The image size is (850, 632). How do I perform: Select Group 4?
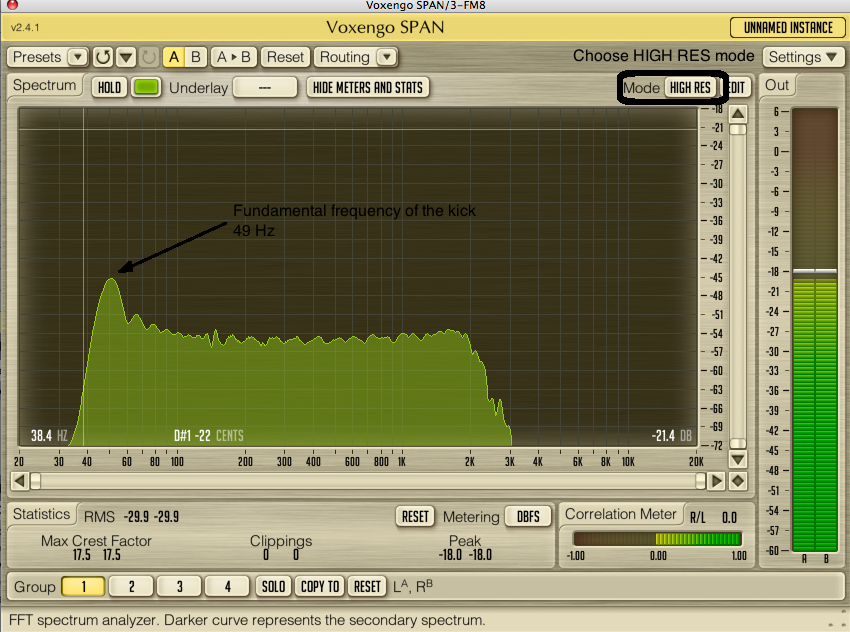click(x=227, y=586)
